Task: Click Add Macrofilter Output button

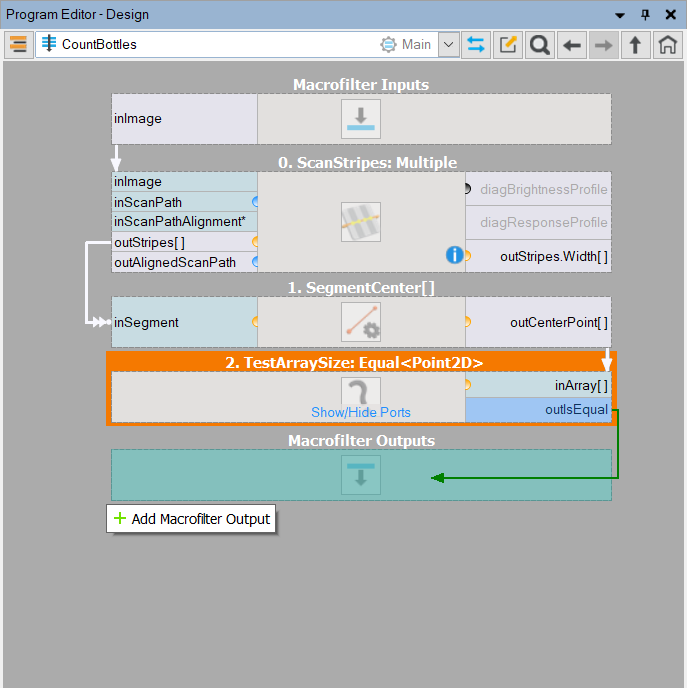Action: pyautogui.click(x=191, y=519)
